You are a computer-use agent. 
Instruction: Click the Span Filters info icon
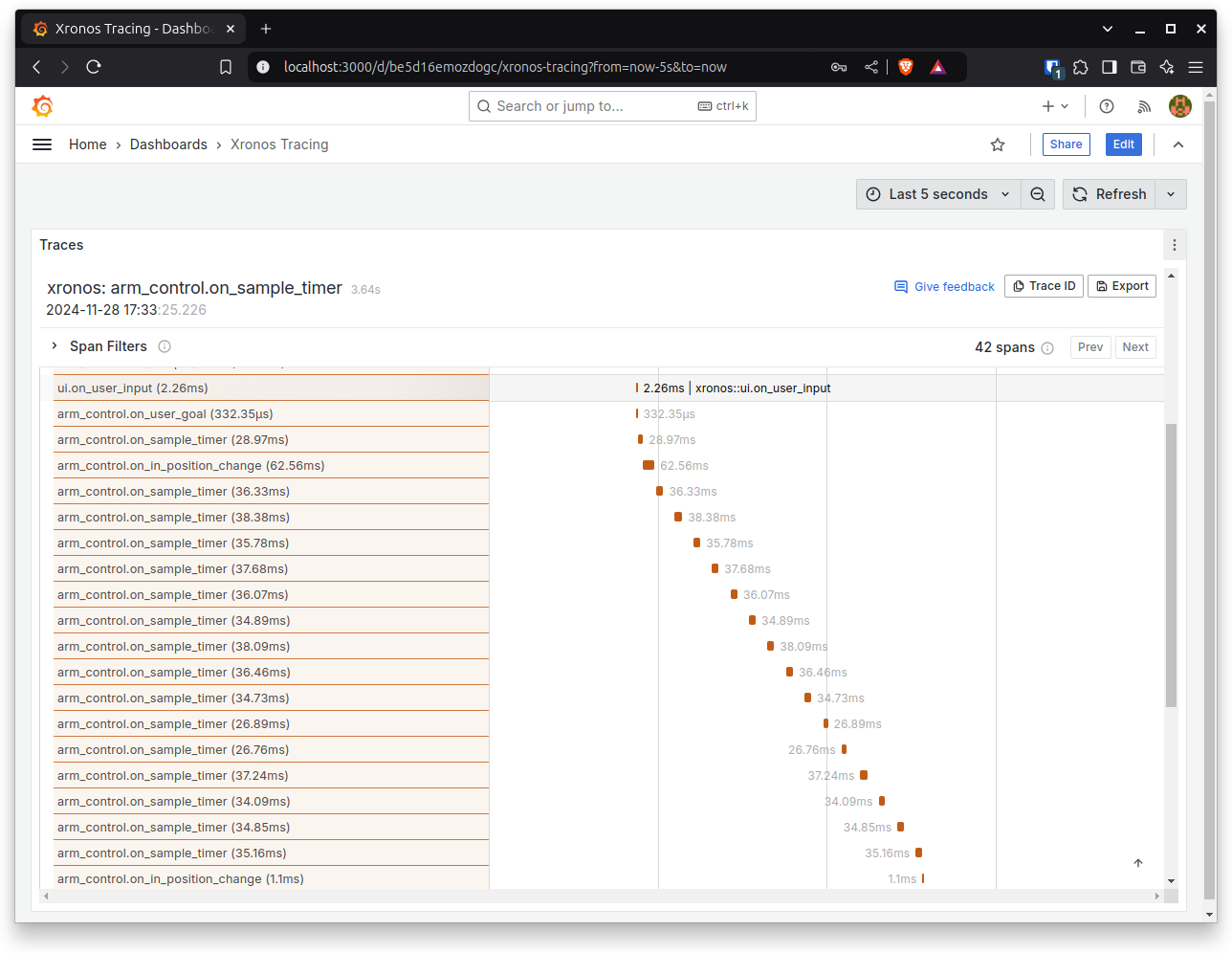[x=165, y=346]
